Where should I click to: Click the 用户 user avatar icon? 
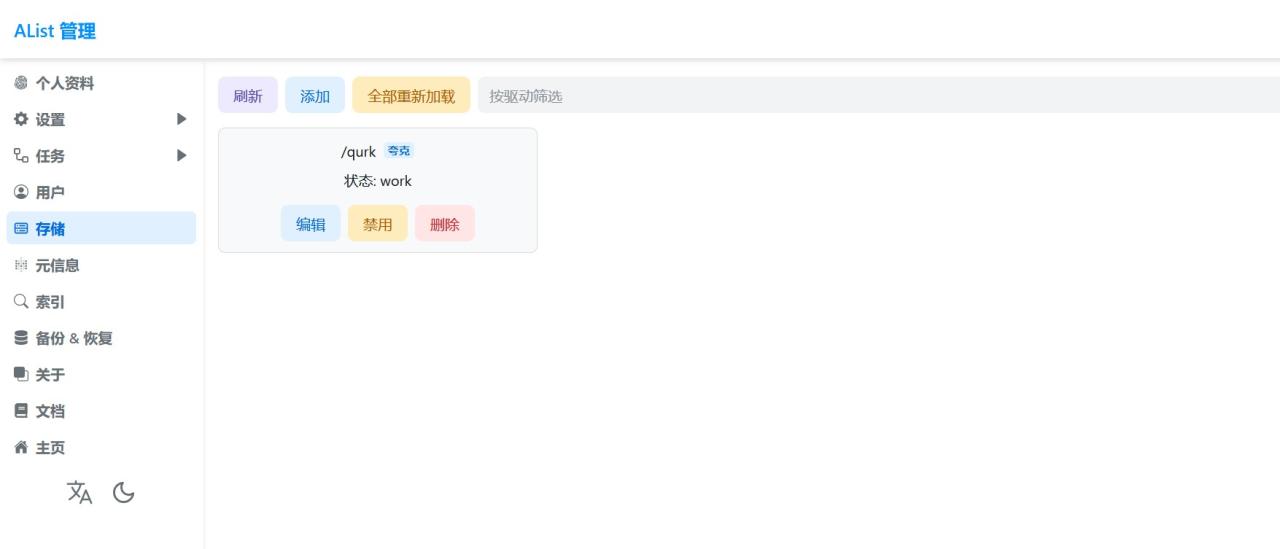coord(21,193)
